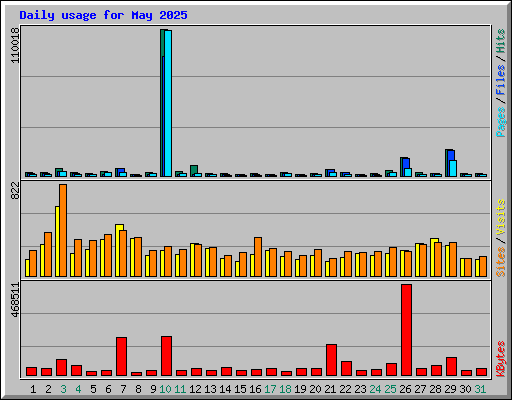Click the red 'KBytes' legend label
The height and width of the screenshot is (400, 512).
(500, 359)
